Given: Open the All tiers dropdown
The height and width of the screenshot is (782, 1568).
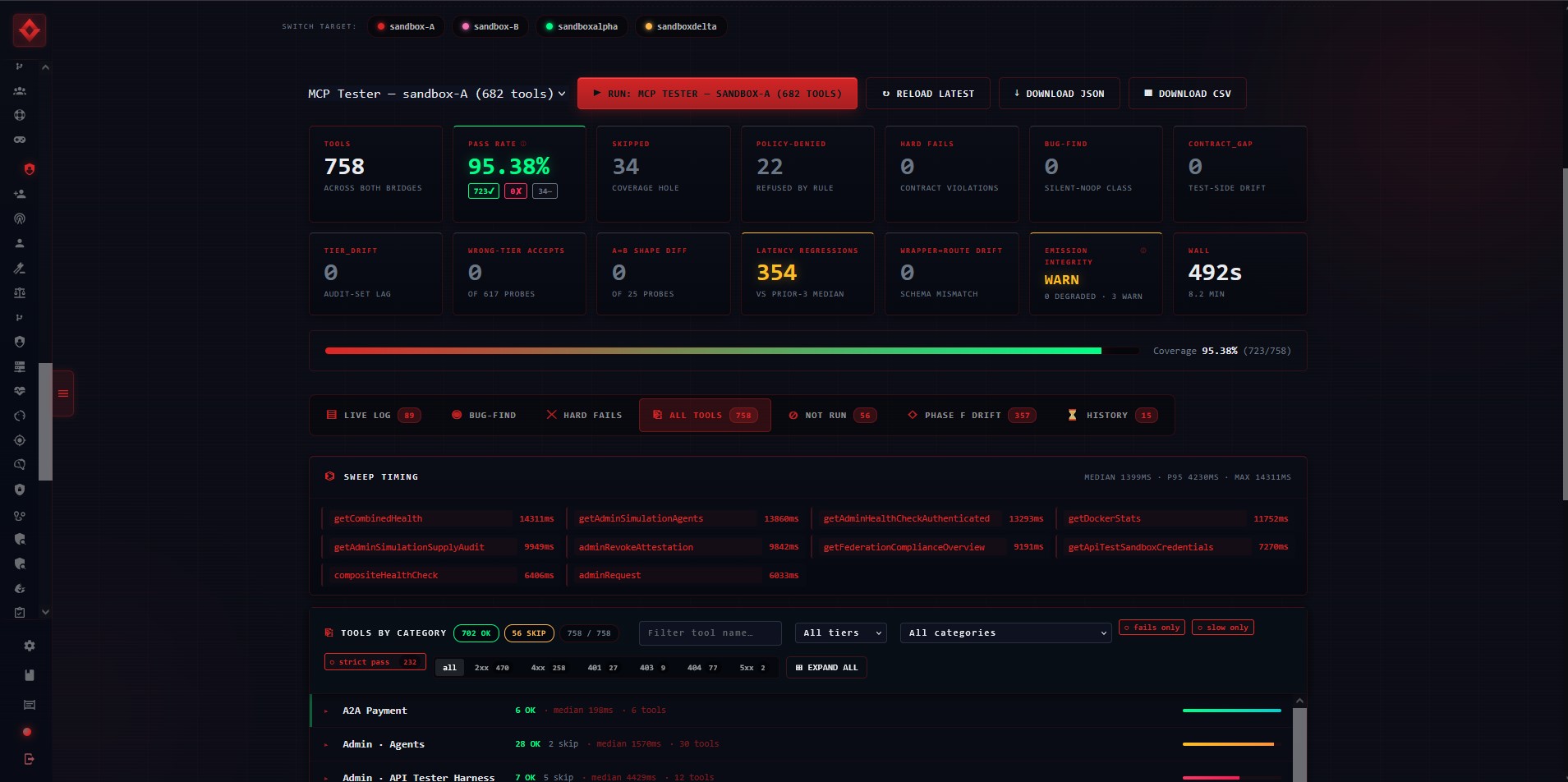Looking at the screenshot, I should (x=840, y=632).
